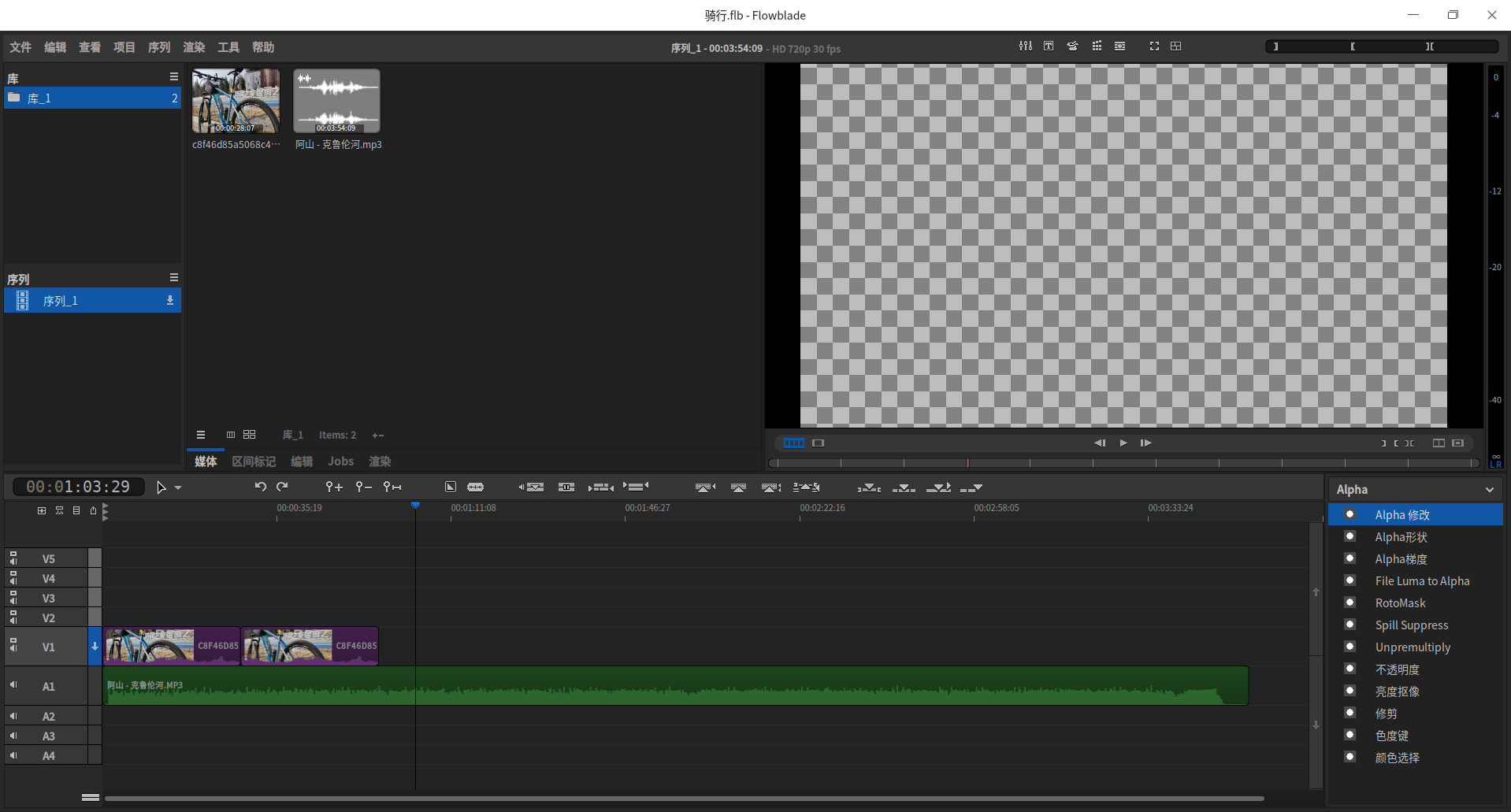Open the audio mixer icon

click(x=1025, y=46)
